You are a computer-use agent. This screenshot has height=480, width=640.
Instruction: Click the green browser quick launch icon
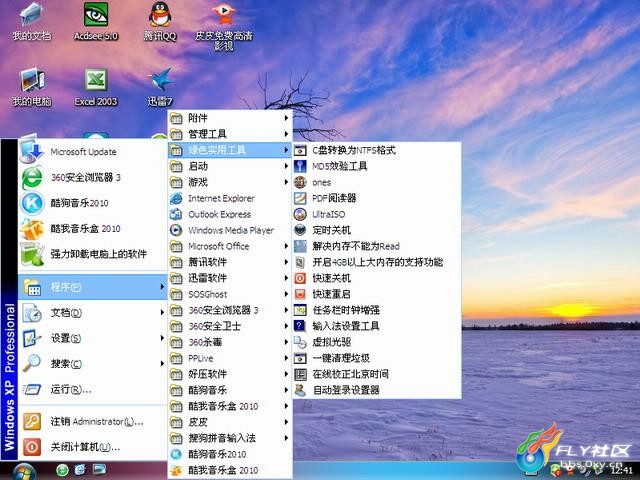tap(62, 470)
